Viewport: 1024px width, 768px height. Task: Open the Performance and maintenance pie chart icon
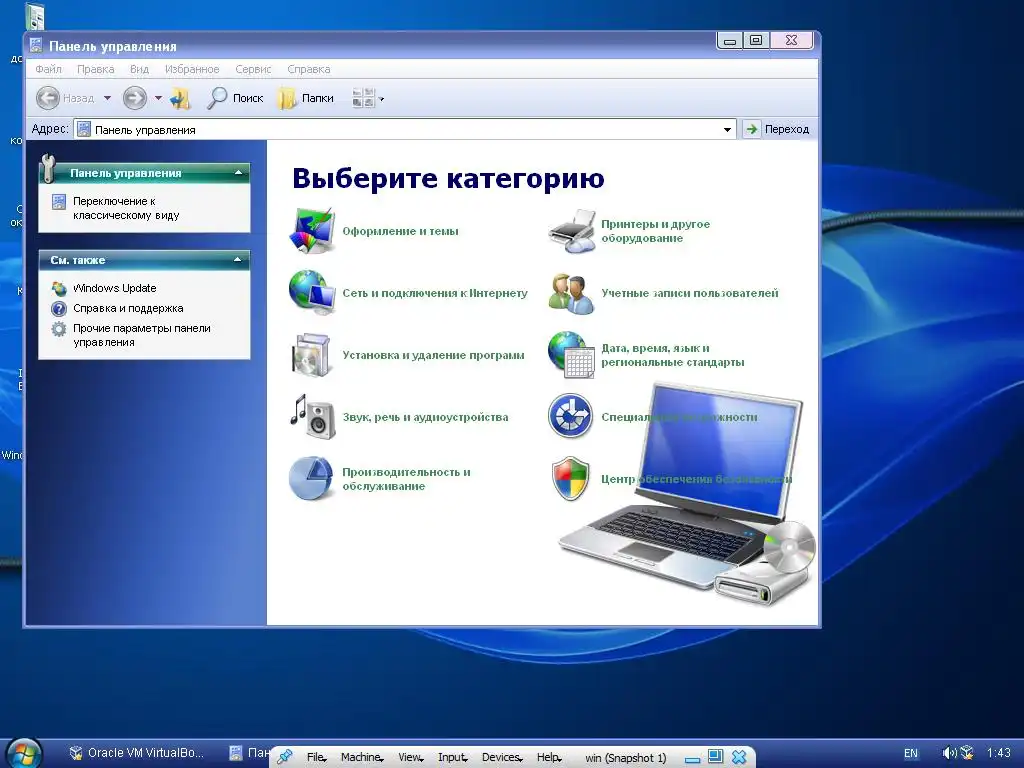[312, 479]
